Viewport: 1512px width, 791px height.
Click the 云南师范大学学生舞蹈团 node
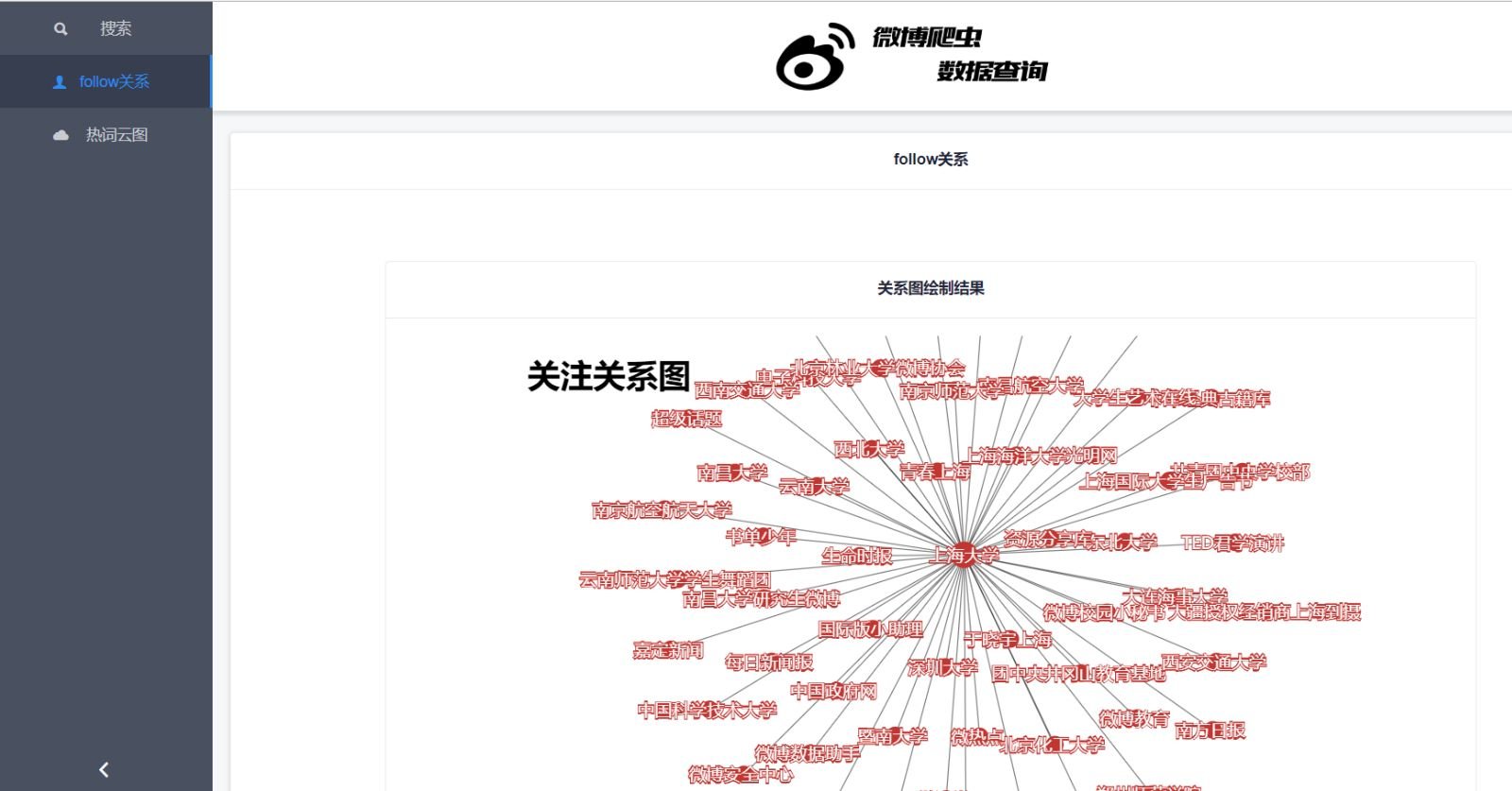[675, 579]
